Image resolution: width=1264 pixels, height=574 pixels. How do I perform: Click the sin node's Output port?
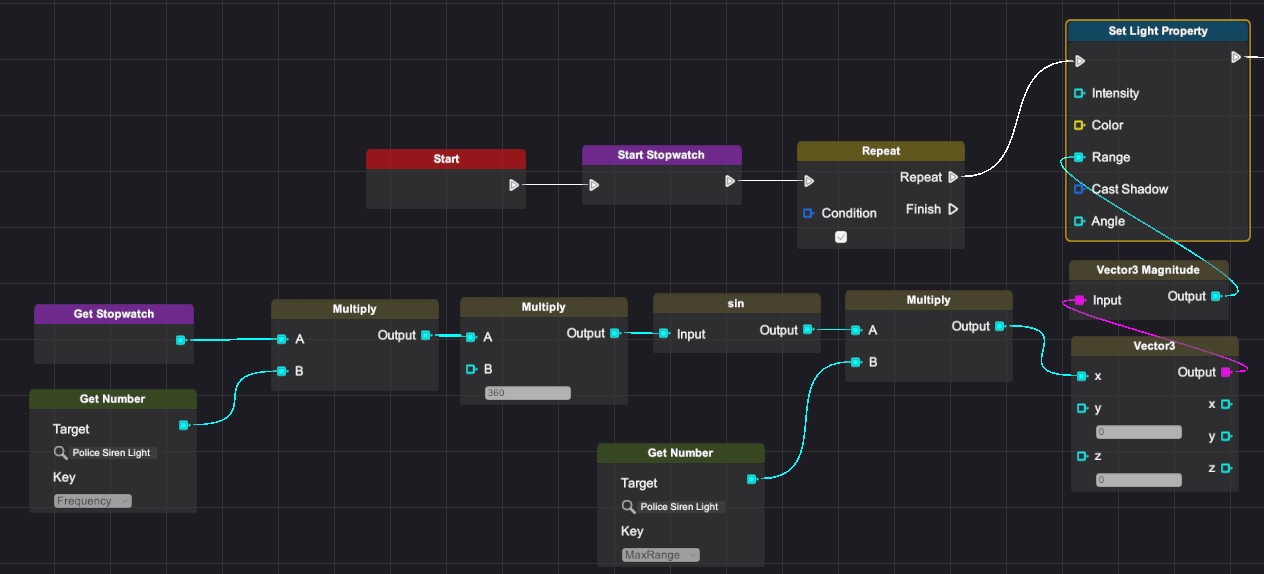pyautogui.click(x=807, y=330)
